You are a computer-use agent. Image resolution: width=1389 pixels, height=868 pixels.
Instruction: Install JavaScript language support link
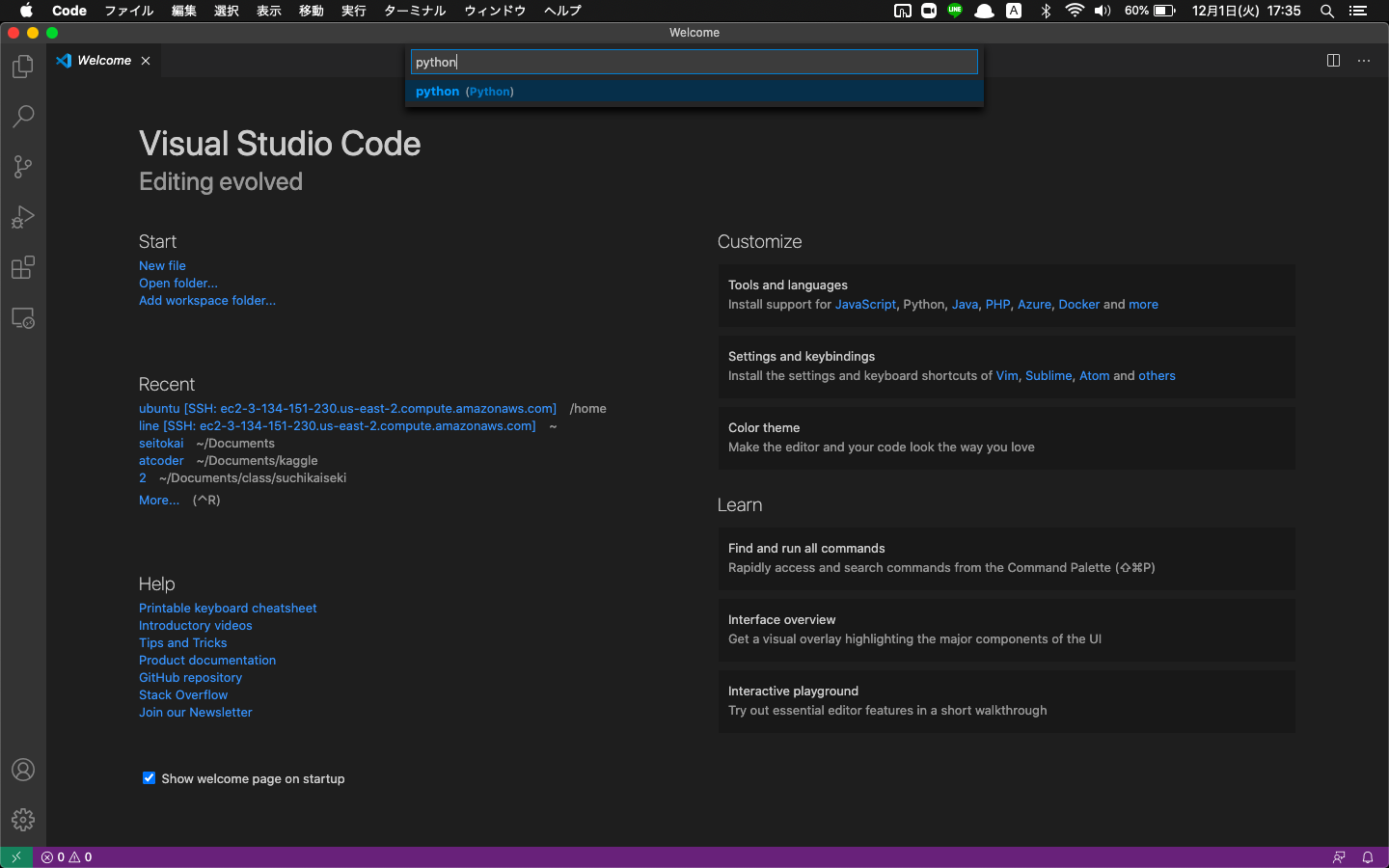point(865,305)
